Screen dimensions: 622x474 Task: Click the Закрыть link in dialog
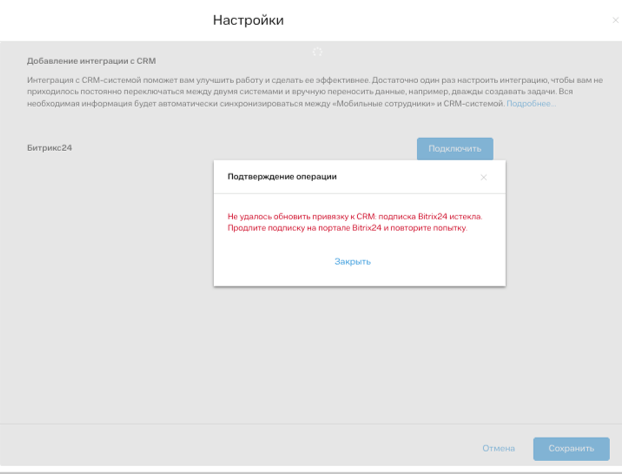353,261
